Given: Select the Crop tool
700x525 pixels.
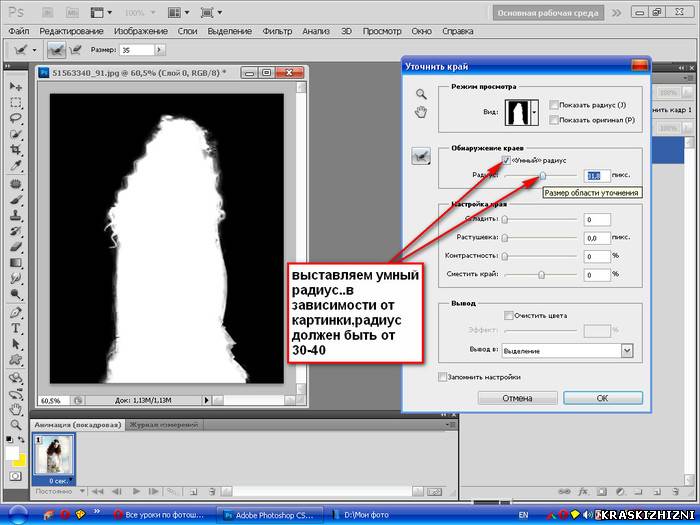Looking at the screenshot, I should (x=16, y=150).
